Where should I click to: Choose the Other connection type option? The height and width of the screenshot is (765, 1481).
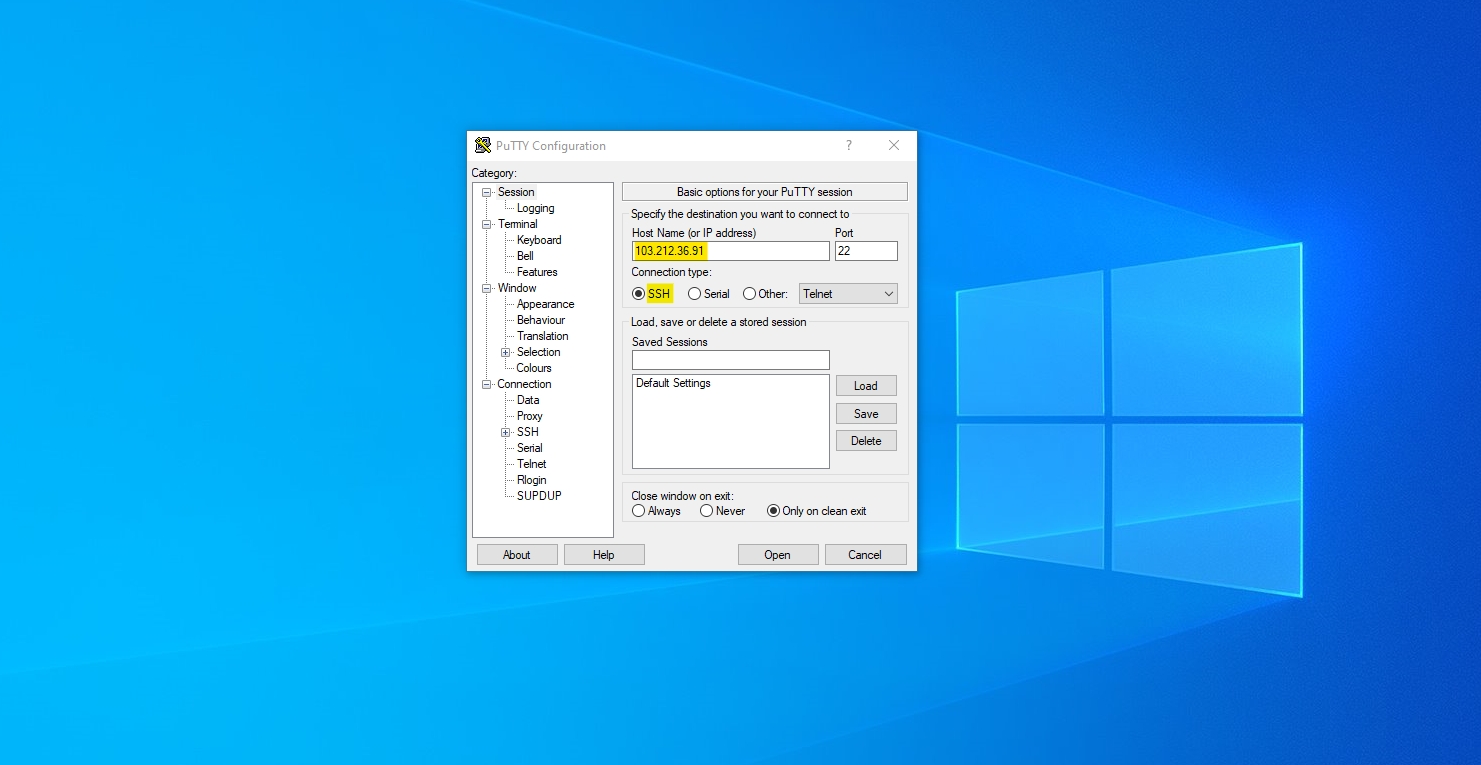[750, 294]
